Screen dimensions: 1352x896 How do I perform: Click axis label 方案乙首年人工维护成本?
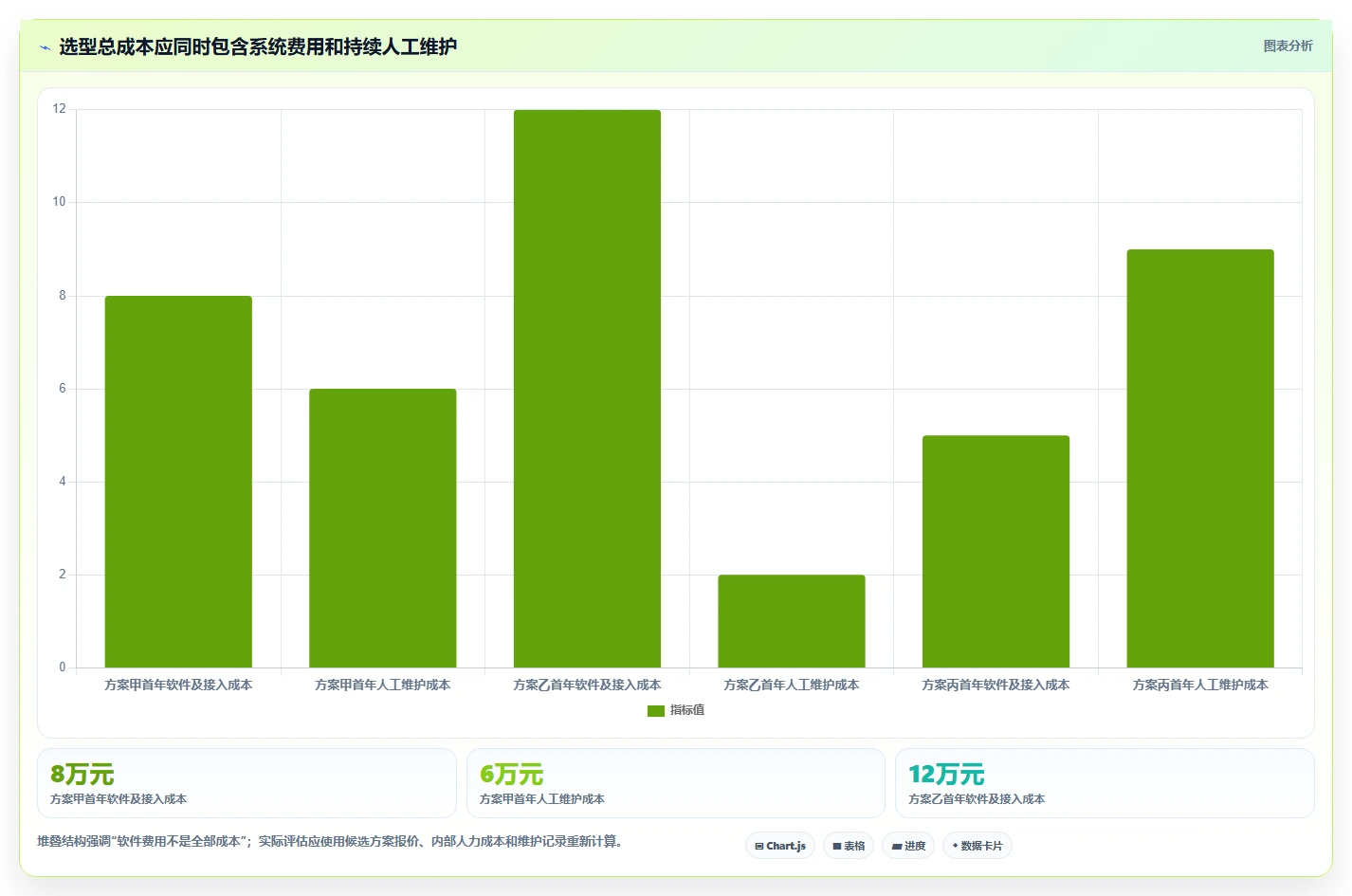tap(792, 685)
